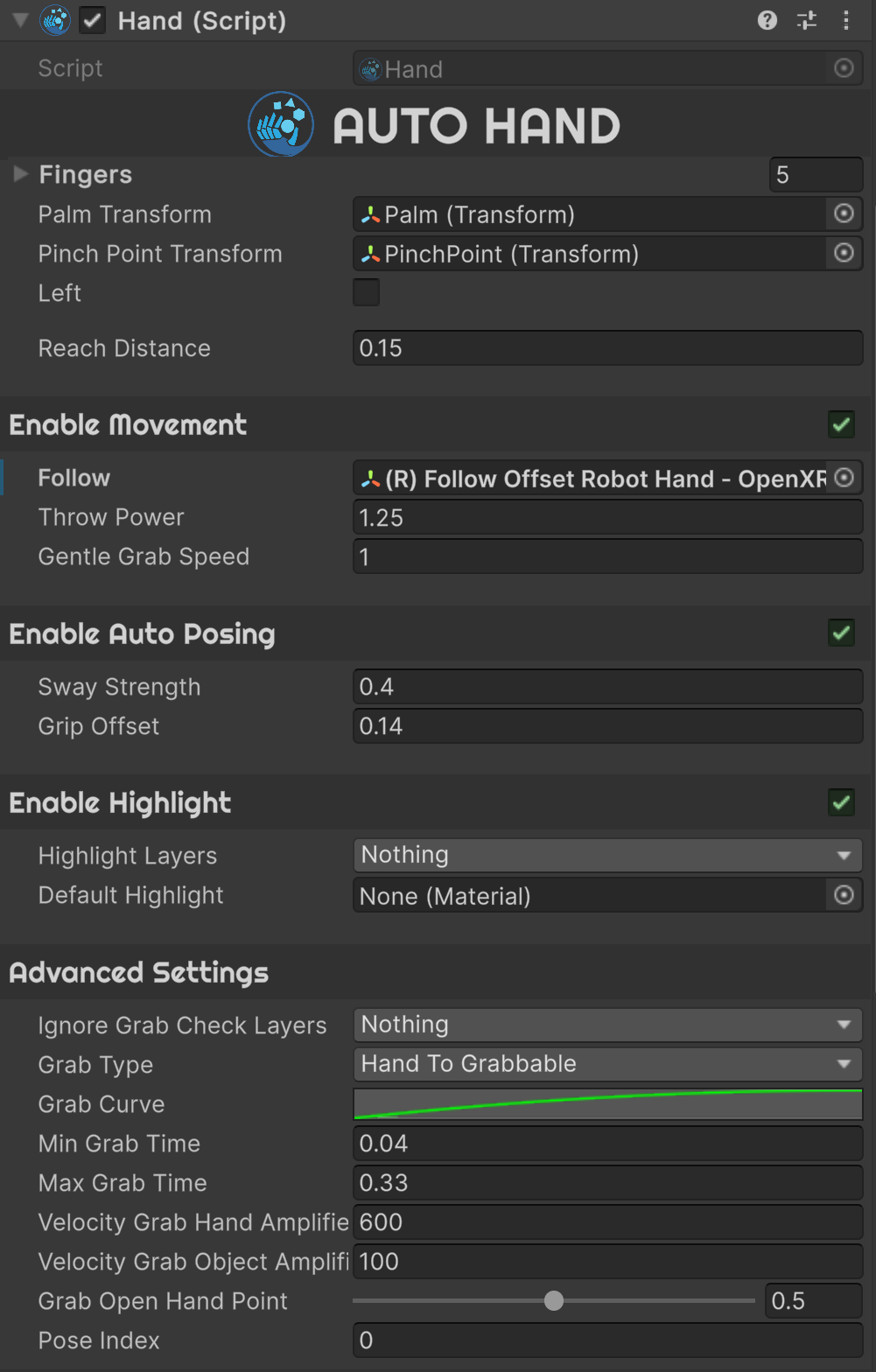876x1372 pixels.
Task: Turn off the Enable Auto Posing checkbox
Action: 842,633
